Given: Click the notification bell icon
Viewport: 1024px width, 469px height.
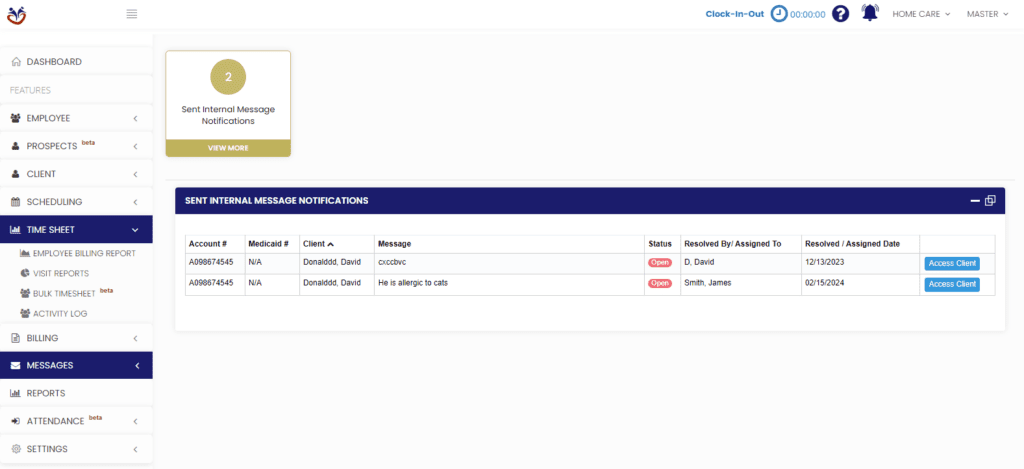Looking at the screenshot, I should [869, 14].
